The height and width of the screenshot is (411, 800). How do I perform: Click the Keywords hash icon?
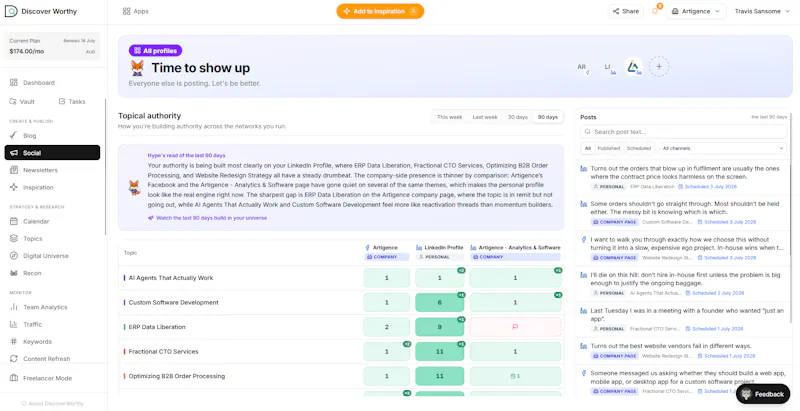(x=14, y=342)
